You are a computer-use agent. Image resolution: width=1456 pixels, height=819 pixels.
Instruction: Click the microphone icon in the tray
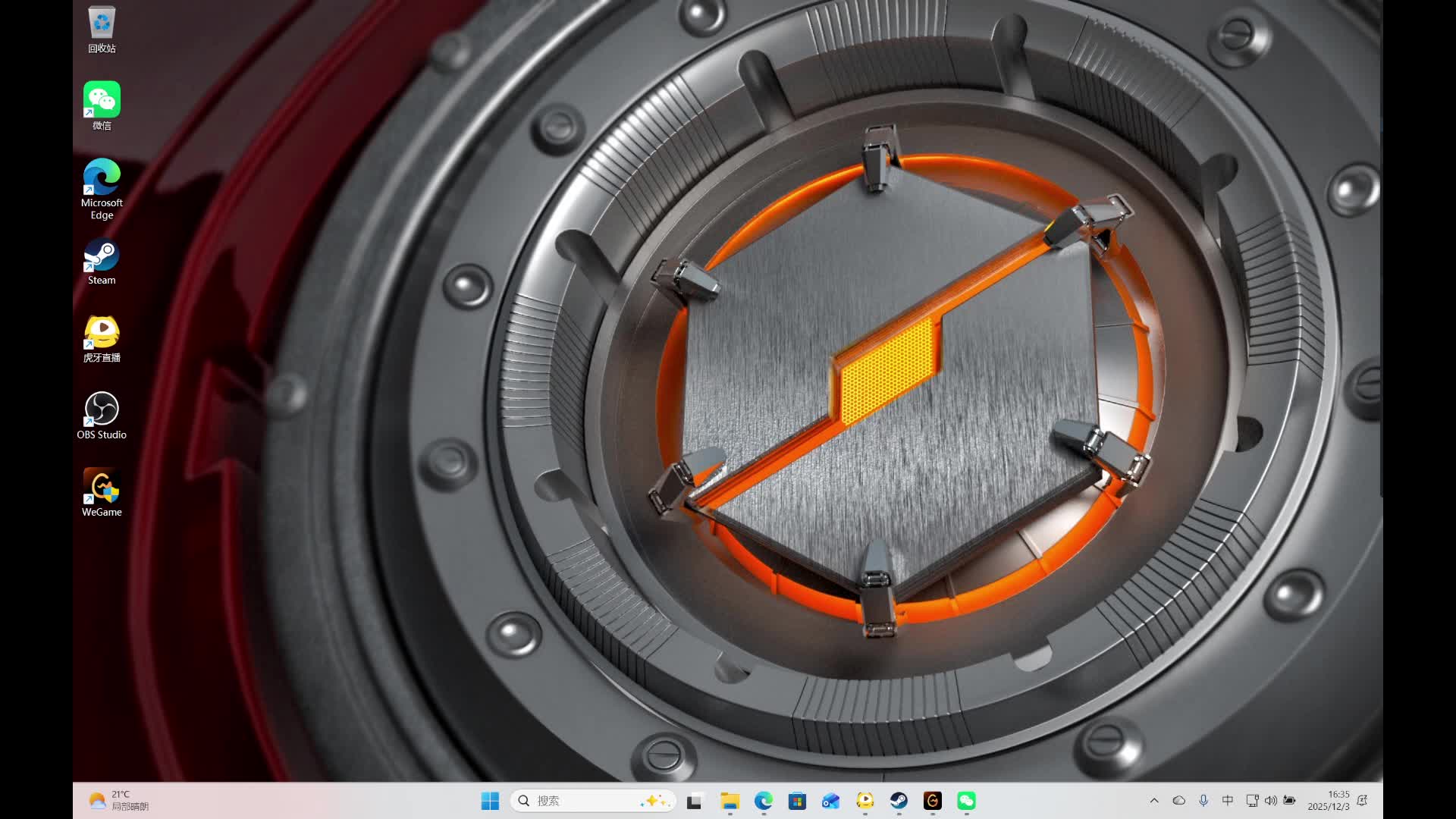tap(1203, 801)
